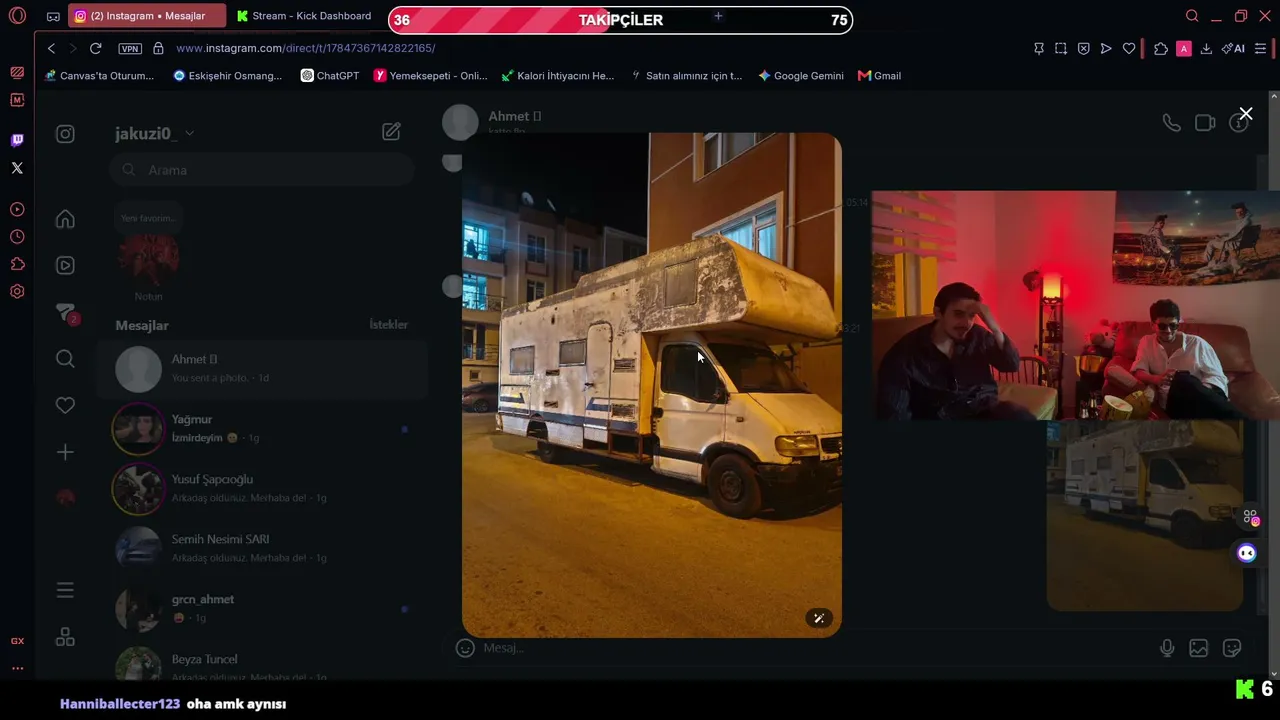Go back to the previous page
The image size is (1280, 720).
51,48
